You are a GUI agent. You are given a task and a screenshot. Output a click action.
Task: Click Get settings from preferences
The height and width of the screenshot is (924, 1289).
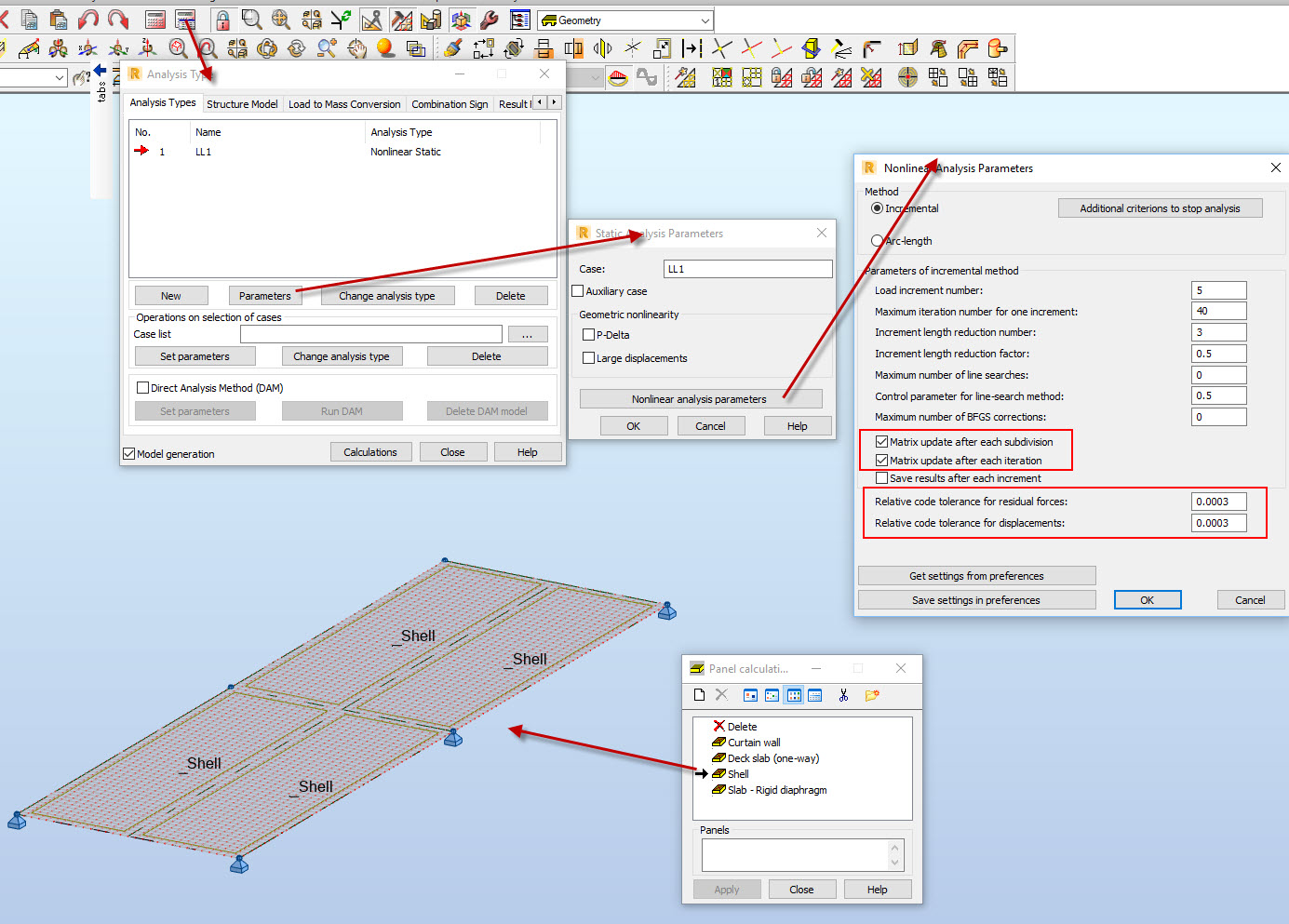coord(976,576)
